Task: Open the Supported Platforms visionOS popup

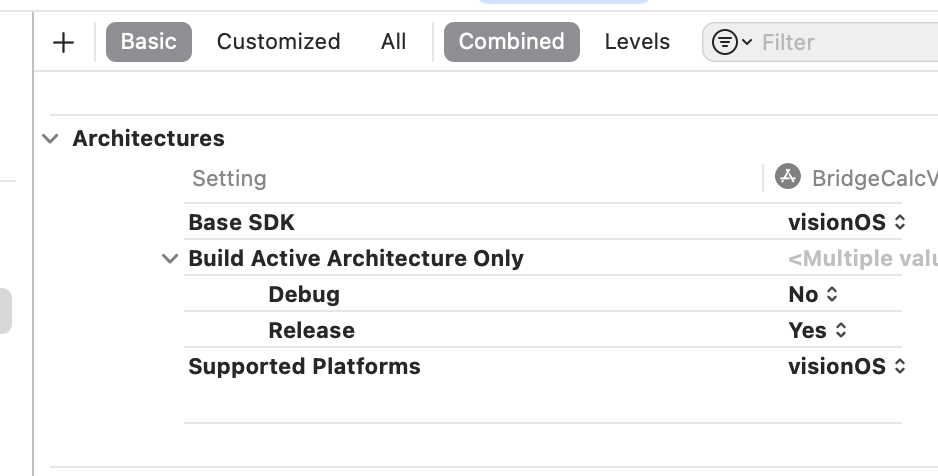Action: click(846, 366)
